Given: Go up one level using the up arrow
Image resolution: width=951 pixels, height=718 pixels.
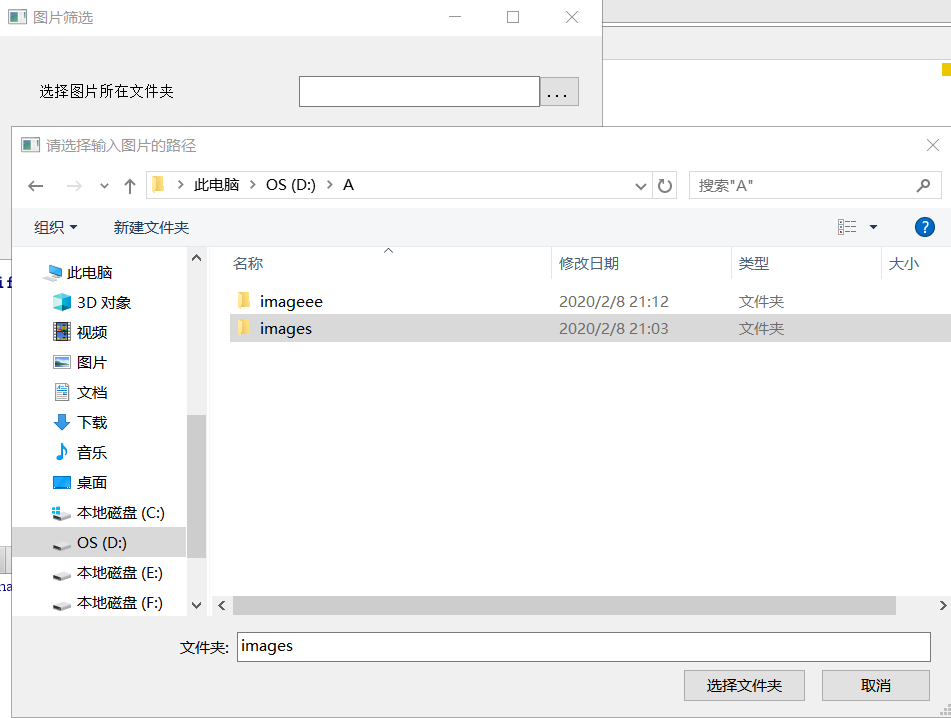Looking at the screenshot, I should [130, 185].
